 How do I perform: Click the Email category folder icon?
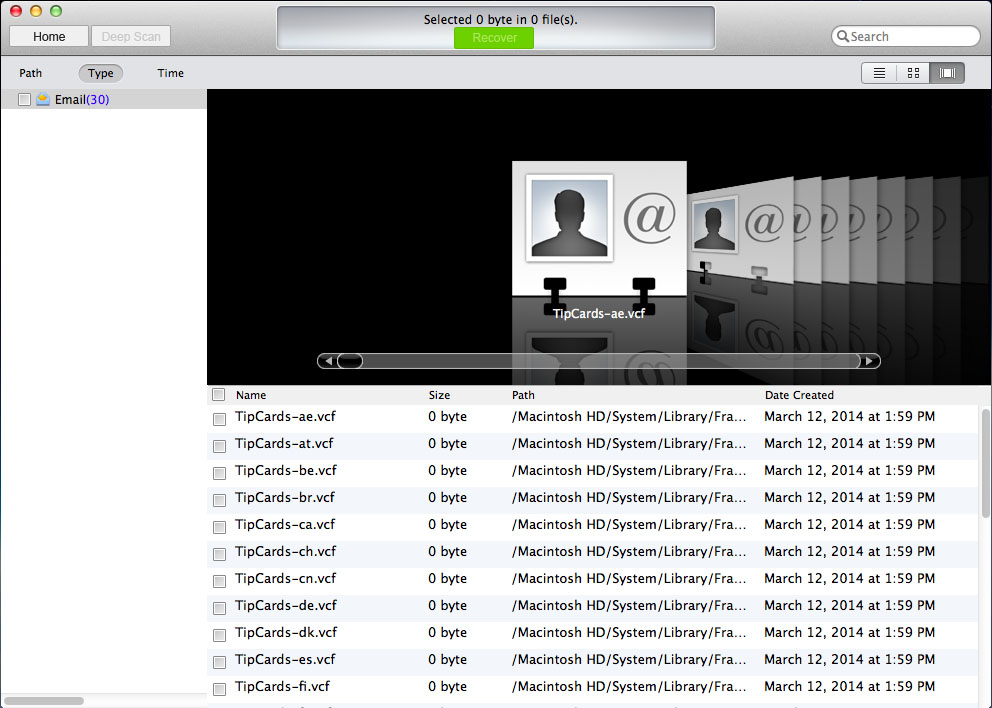(43, 99)
